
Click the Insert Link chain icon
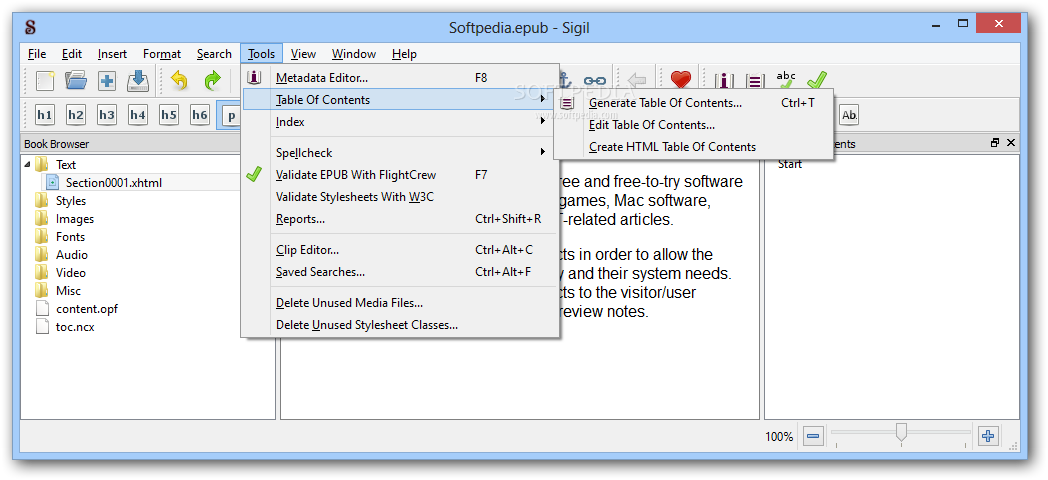594,81
